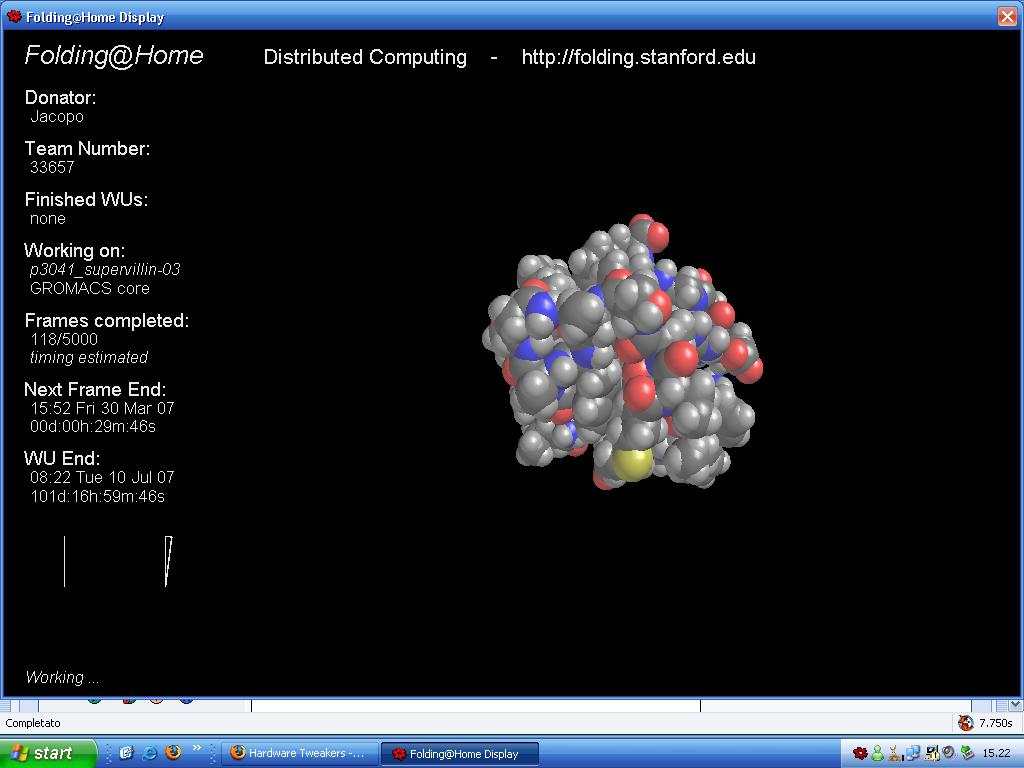The image size is (1024, 768).
Task: Click the http://folding.stanford.edu URL text
Action: pyautogui.click(x=639, y=57)
